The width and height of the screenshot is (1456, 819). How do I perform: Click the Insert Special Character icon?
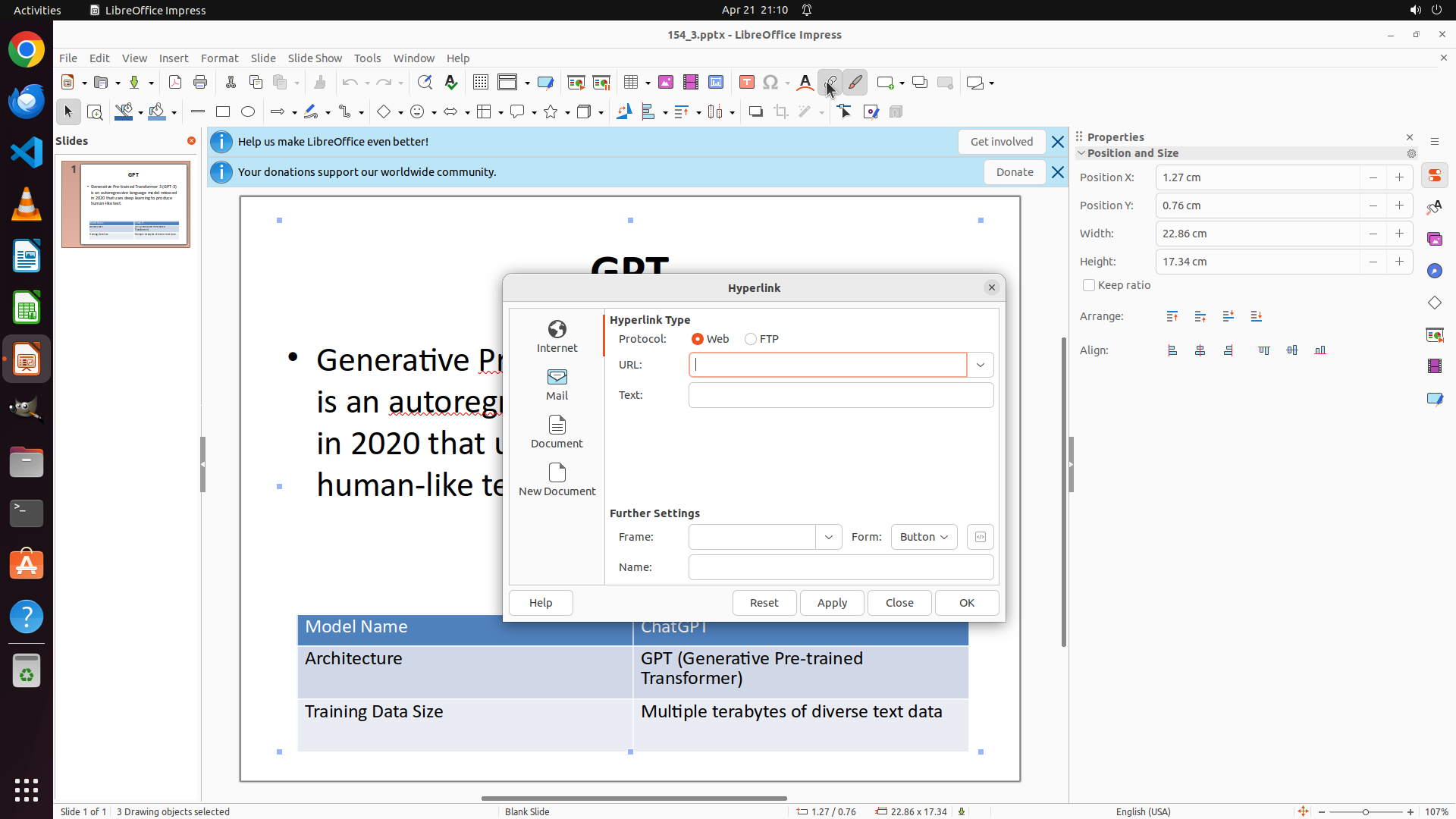click(x=770, y=83)
